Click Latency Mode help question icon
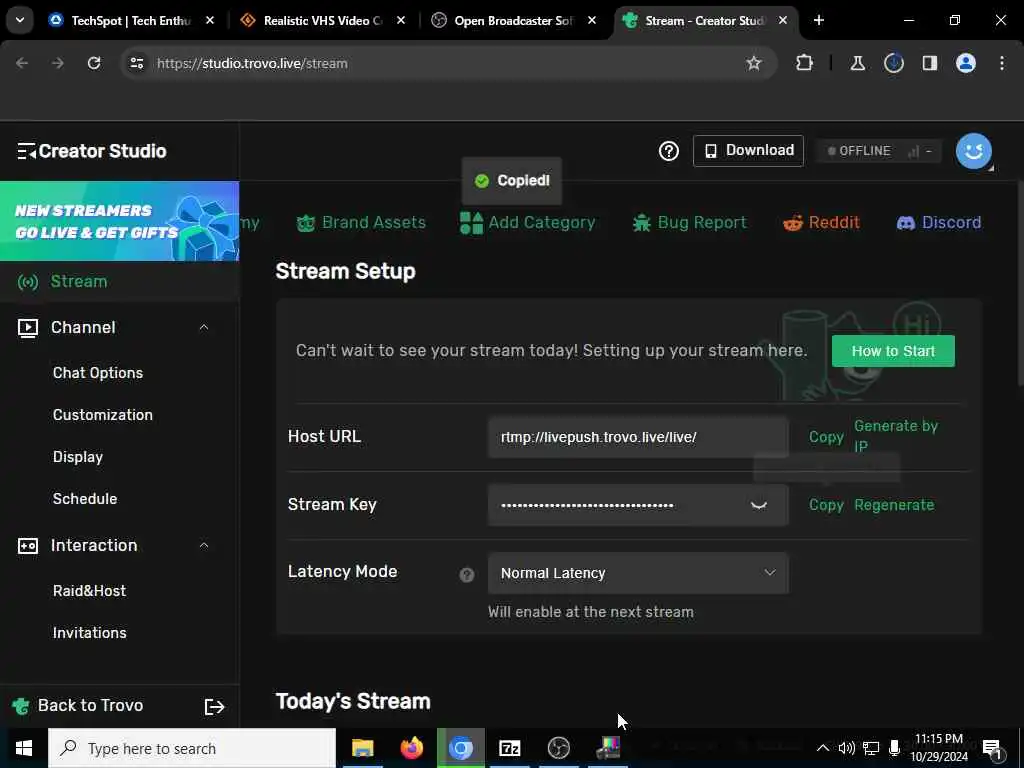This screenshot has width=1024, height=768. (x=466, y=575)
